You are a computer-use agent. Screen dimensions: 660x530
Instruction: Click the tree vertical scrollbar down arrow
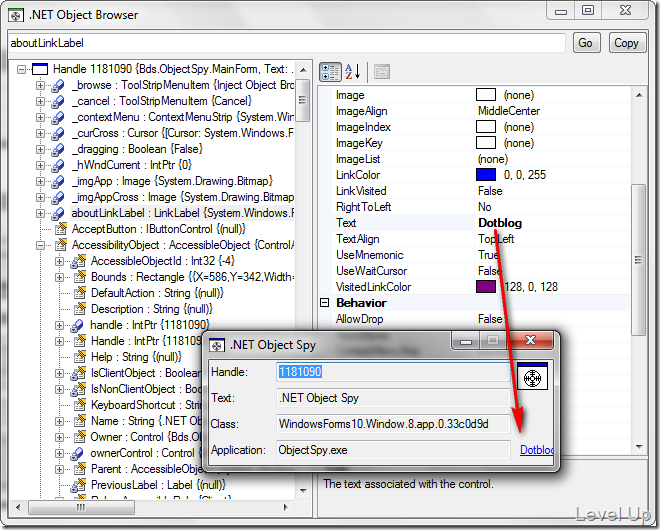coord(303,490)
